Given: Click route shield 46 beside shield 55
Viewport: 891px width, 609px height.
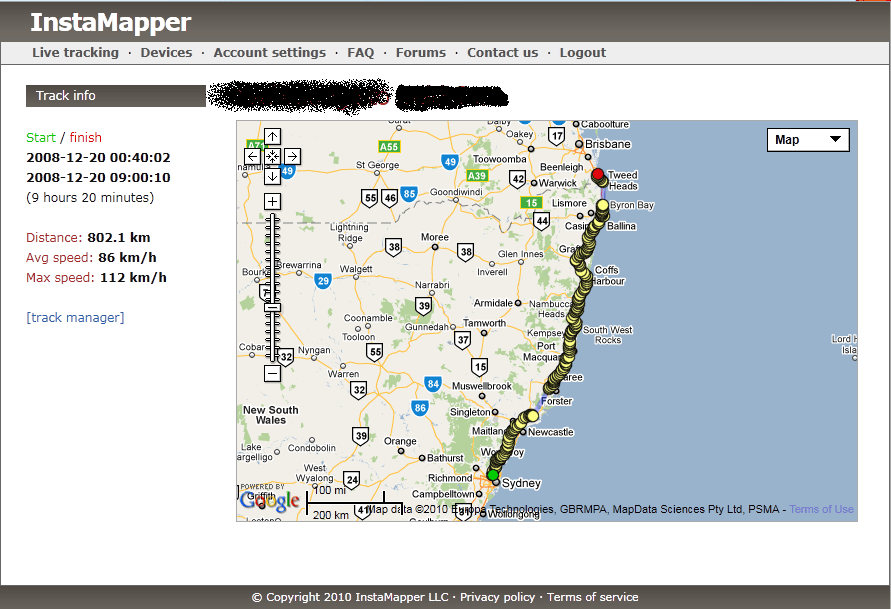Looking at the screenshot, I should tap(389, 198).
